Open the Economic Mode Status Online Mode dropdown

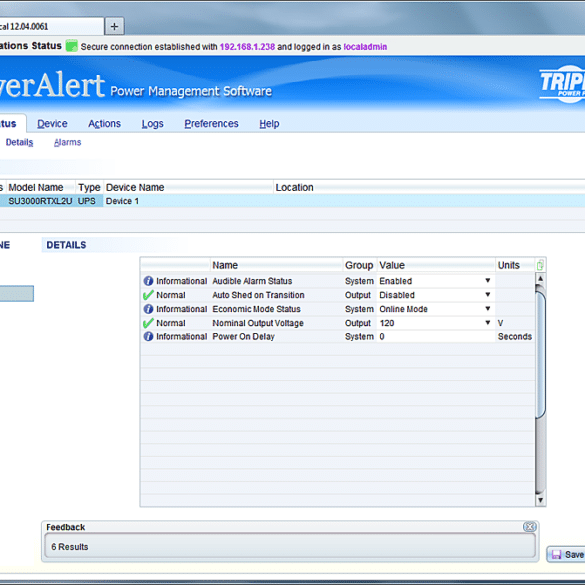[487, 309]
